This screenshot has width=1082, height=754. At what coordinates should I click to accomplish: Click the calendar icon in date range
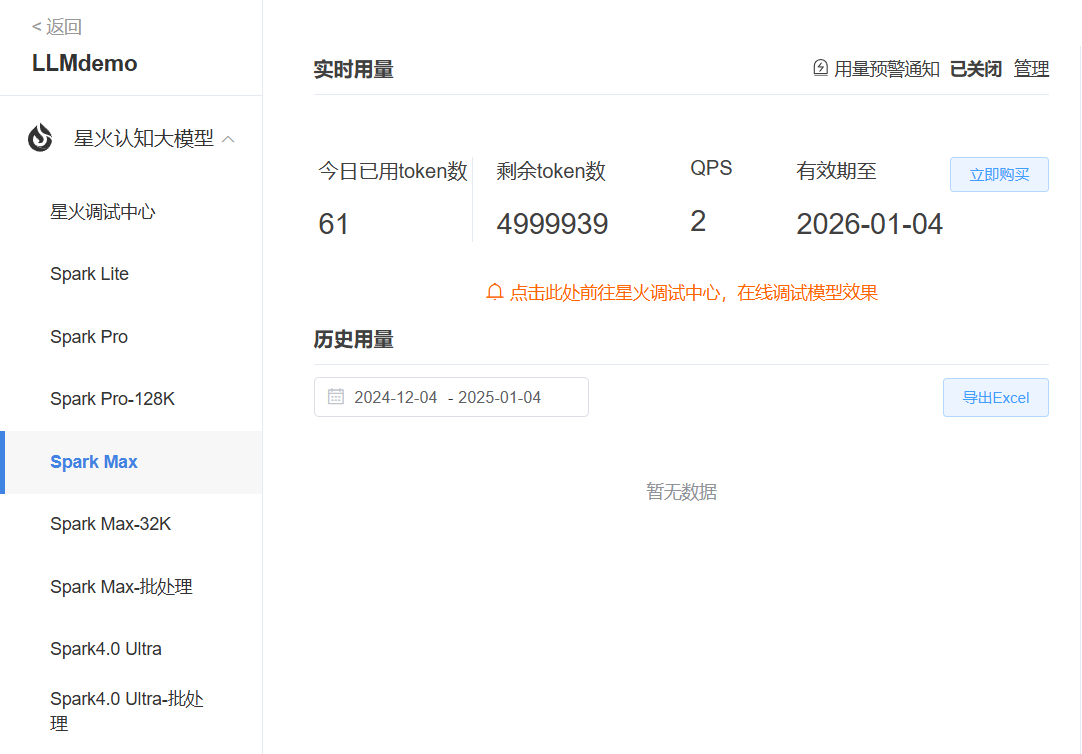(336, 397)
